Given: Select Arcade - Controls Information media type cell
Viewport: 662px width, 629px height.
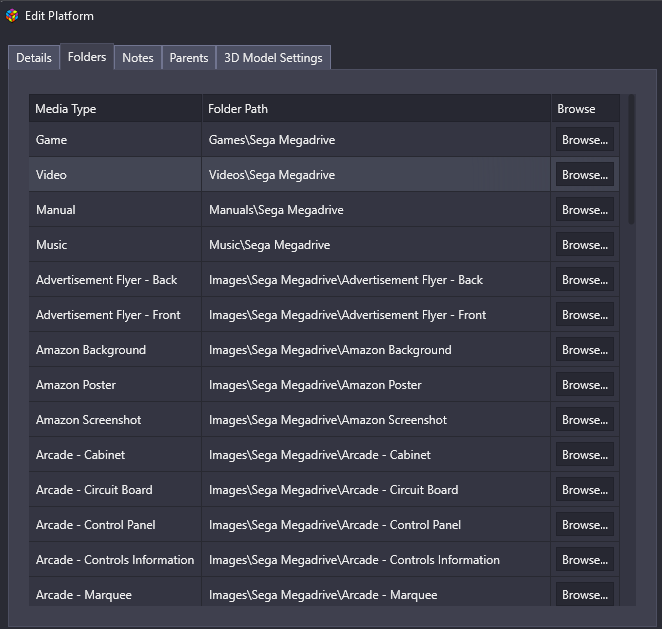Looking at the screenshot, I should 115,560.
